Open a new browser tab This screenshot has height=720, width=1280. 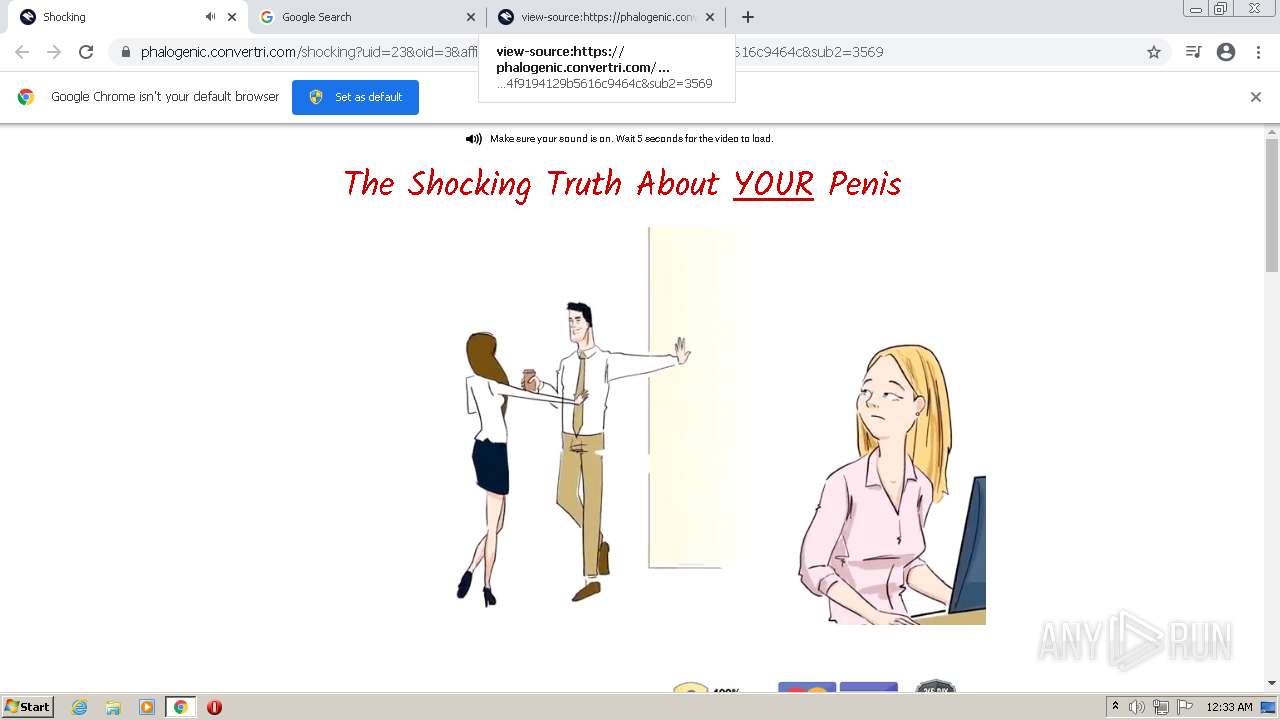[x=748, y=17]
